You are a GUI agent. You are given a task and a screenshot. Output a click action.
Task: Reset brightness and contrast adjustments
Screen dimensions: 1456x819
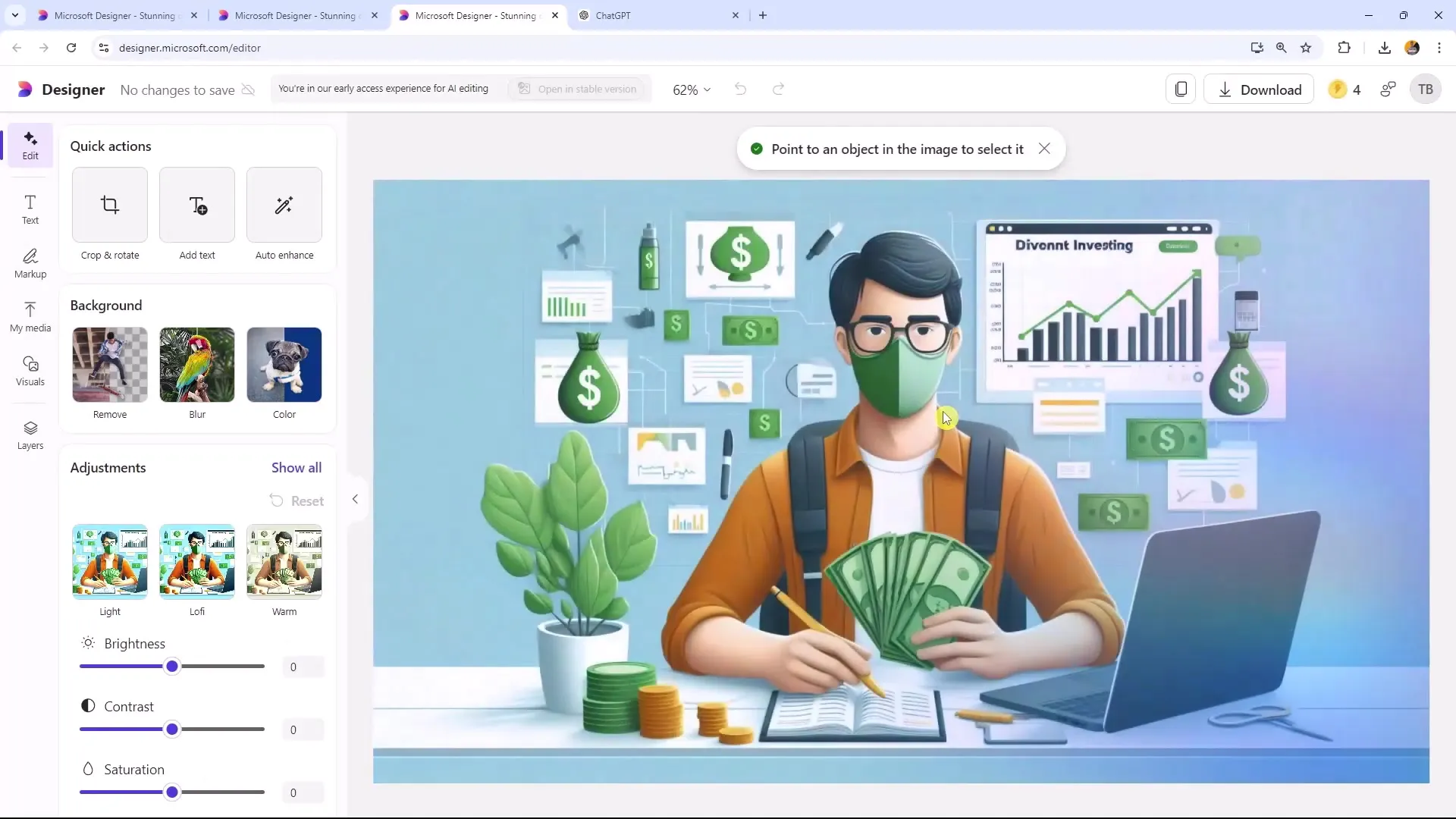click(x=297, y=500)
